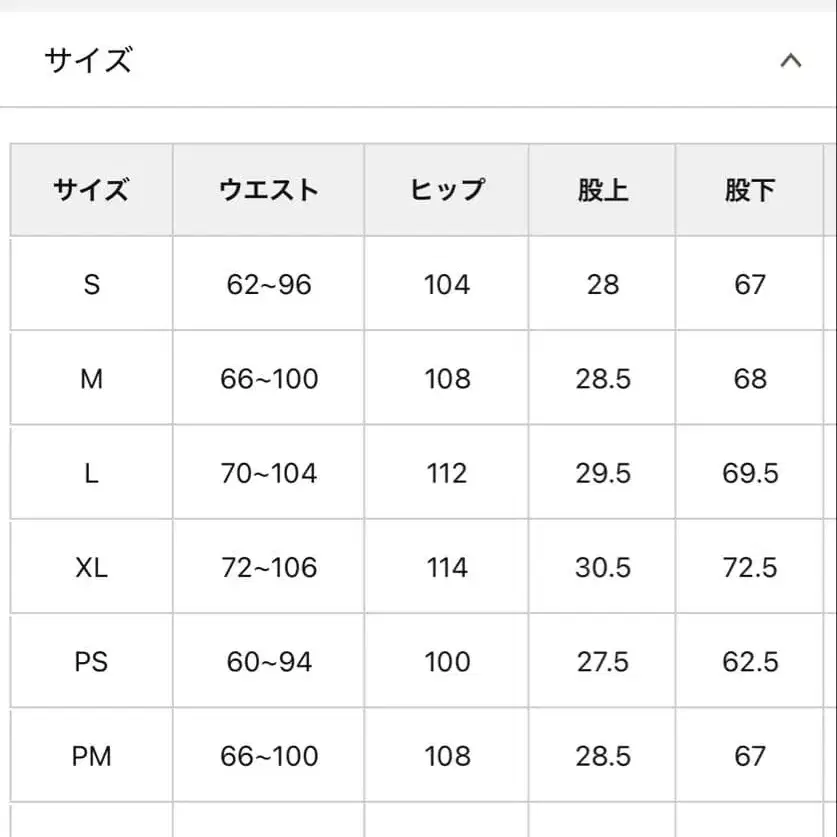
Task: Select the 股下 value 69.5 for size L
Action: 749,473
